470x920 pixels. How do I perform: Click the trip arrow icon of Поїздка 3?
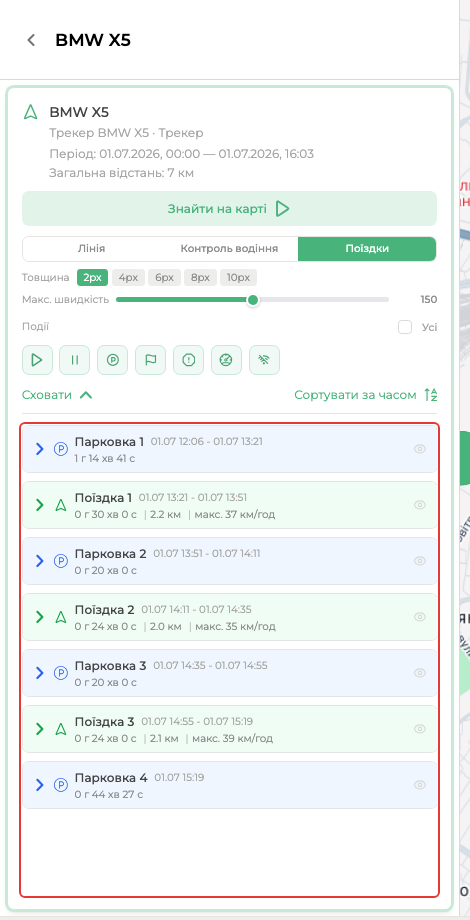(60, 729)
